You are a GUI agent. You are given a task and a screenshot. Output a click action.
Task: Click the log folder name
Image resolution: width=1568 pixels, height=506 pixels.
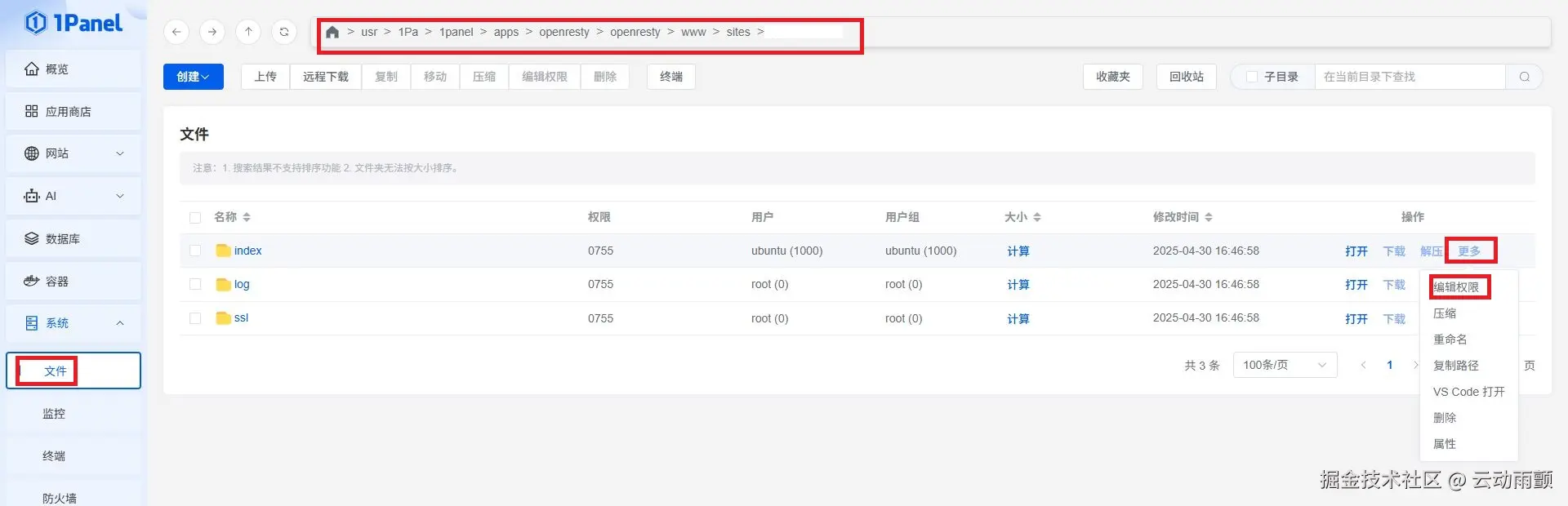(242, 284)
